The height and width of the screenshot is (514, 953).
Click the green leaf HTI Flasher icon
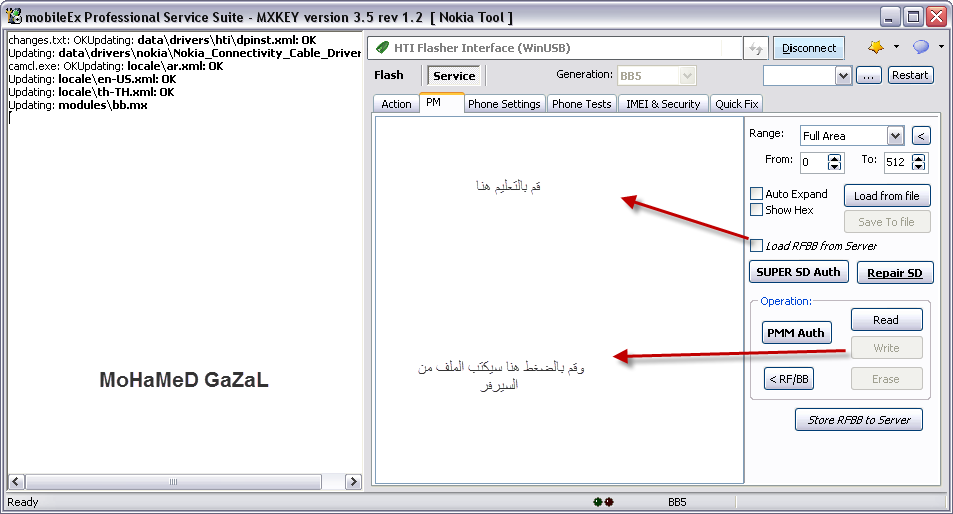click(x=382, y=47)
